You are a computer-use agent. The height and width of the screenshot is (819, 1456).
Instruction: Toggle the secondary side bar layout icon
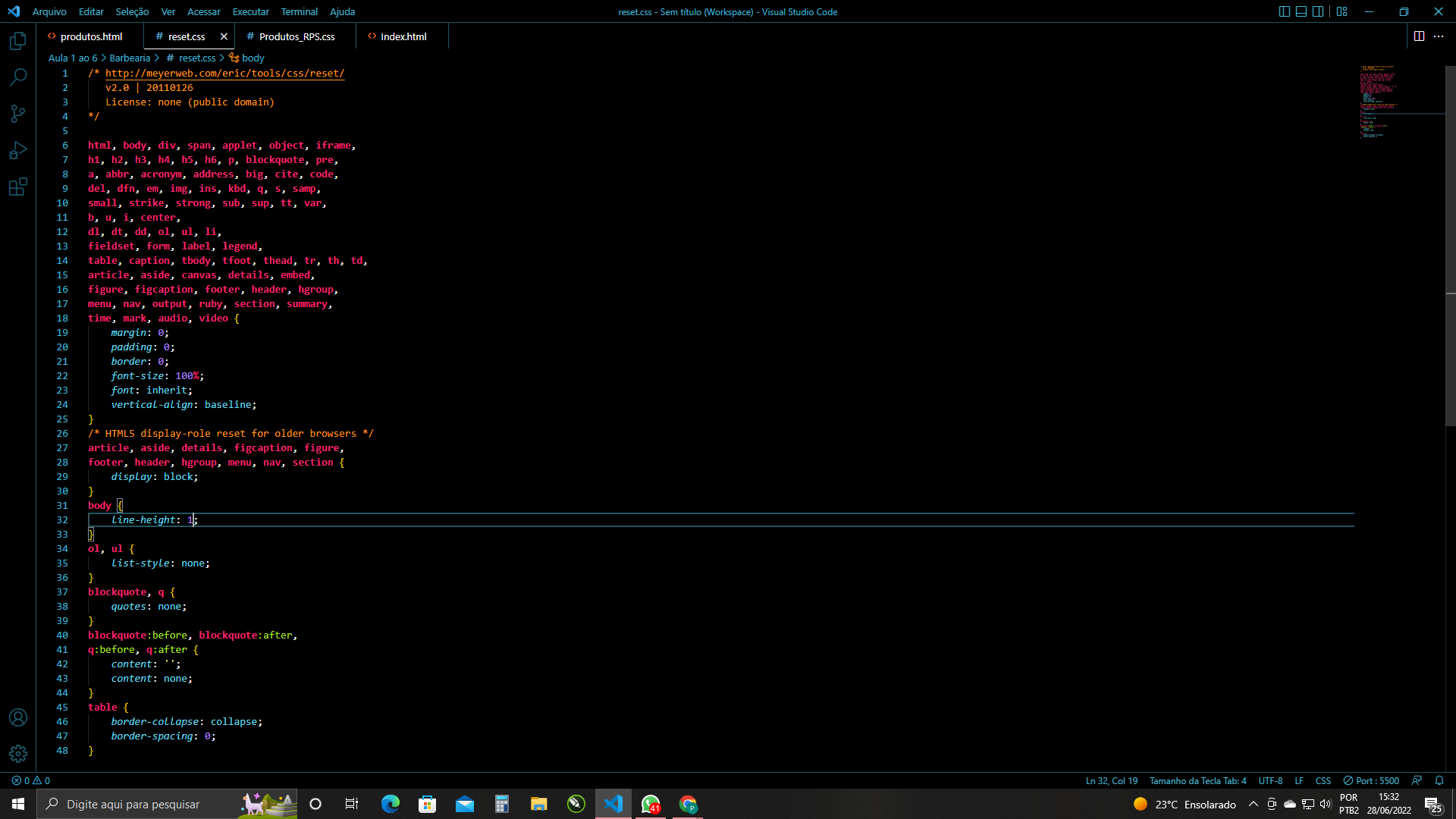pos(1318,11)
